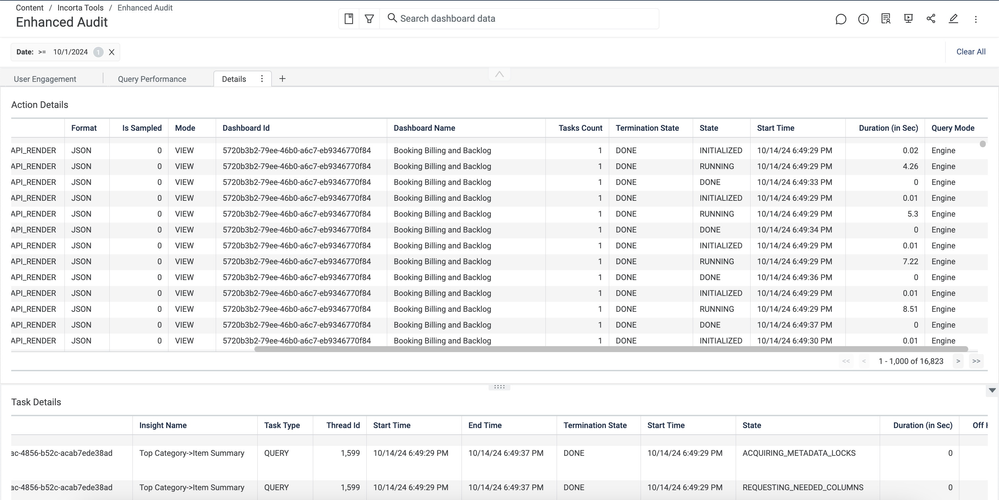This screenshot has height=500, width=999.
Task: Remove the Date filter chip
Action: click(111, 52)
